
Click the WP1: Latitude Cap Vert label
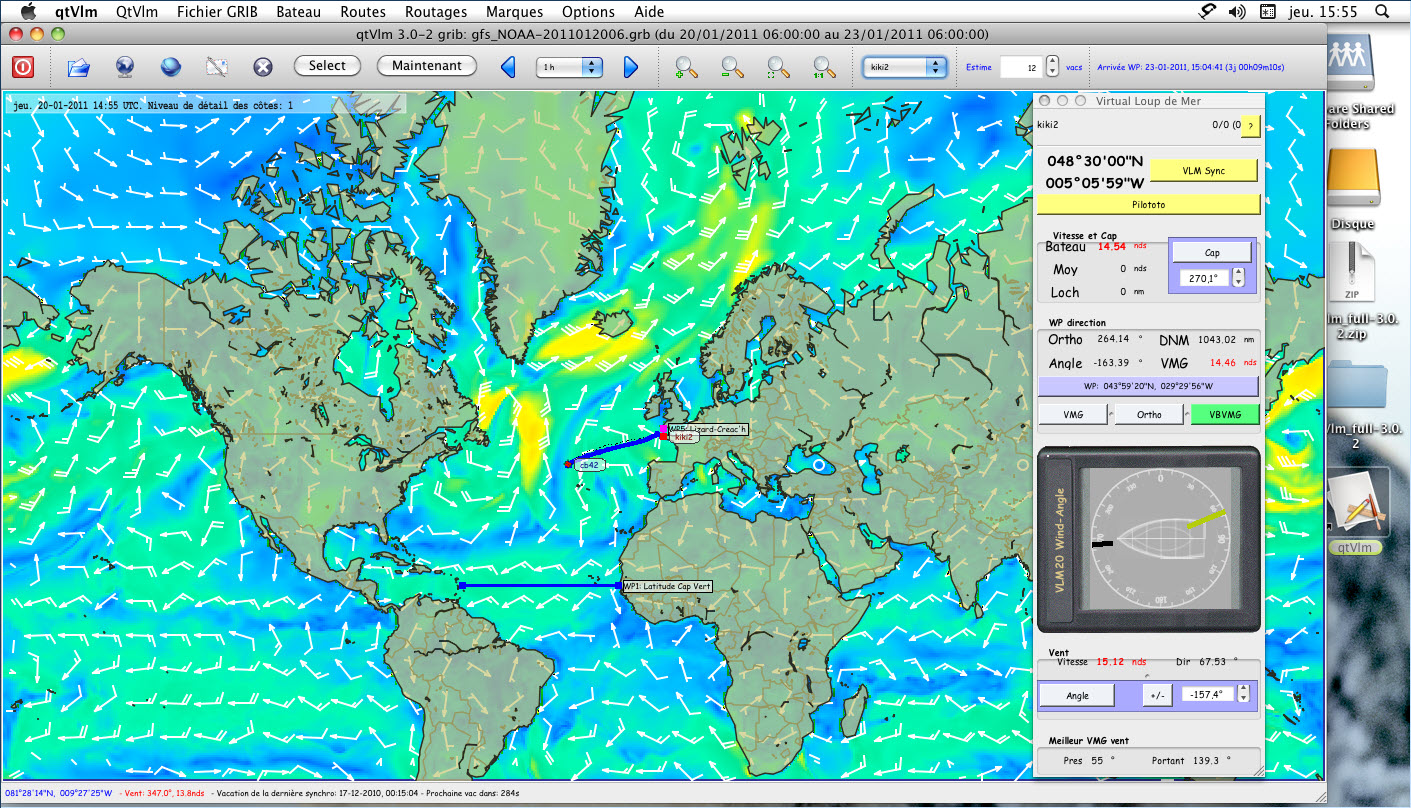(667, 585)
